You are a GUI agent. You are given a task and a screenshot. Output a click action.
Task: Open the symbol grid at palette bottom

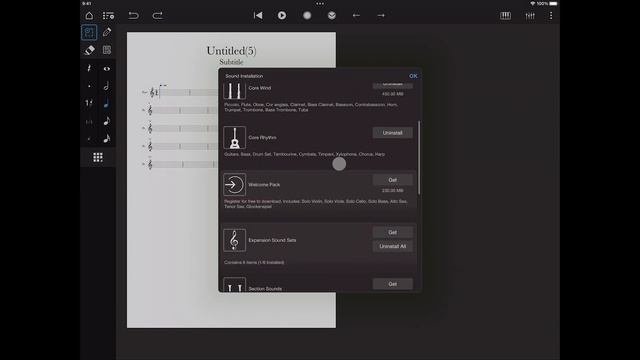click(x=98, y=158)
